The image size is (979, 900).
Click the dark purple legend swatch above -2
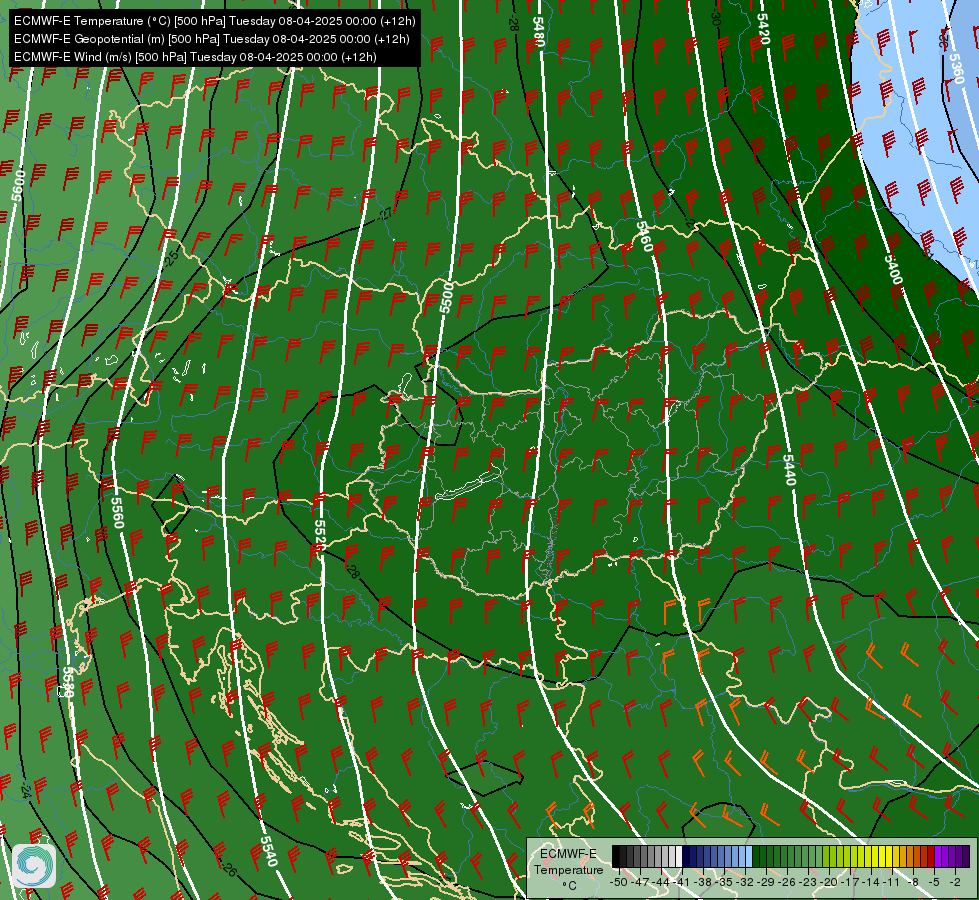[x=966, y=856]
